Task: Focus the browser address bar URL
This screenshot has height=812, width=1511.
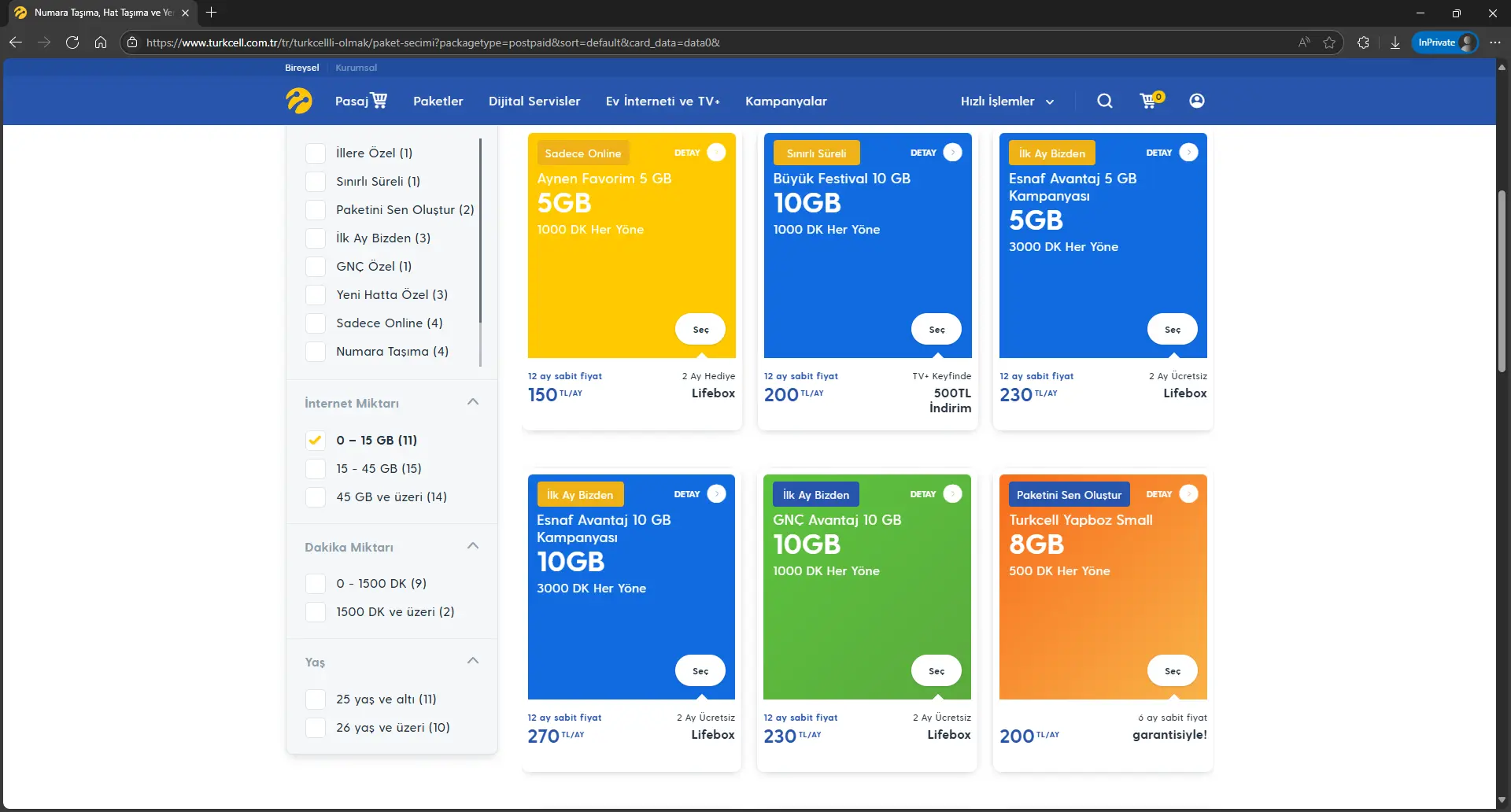Action: (433, 42)
